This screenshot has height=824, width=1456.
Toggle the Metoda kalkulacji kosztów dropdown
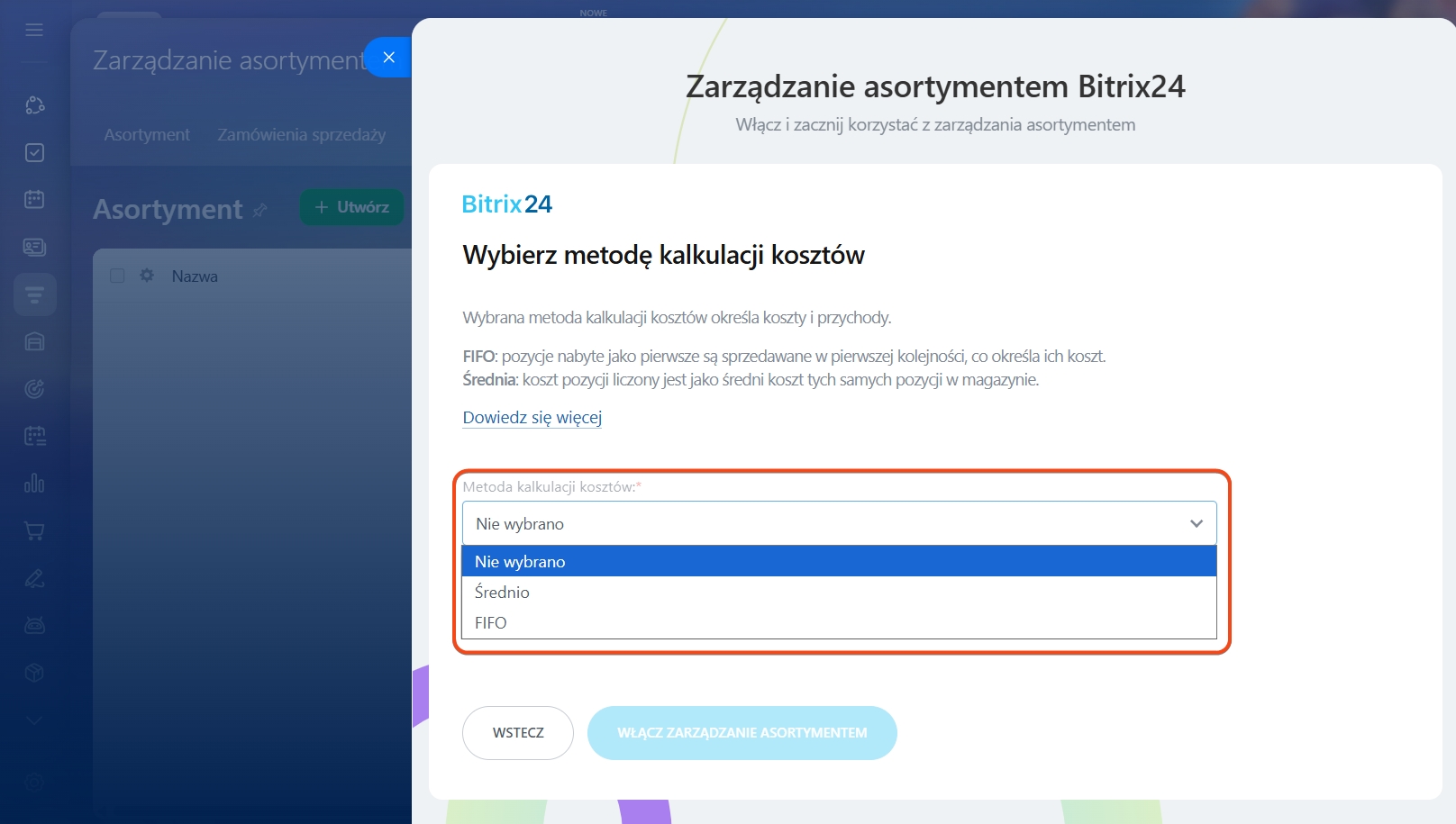pyautogui.click(x=839, y=523)
